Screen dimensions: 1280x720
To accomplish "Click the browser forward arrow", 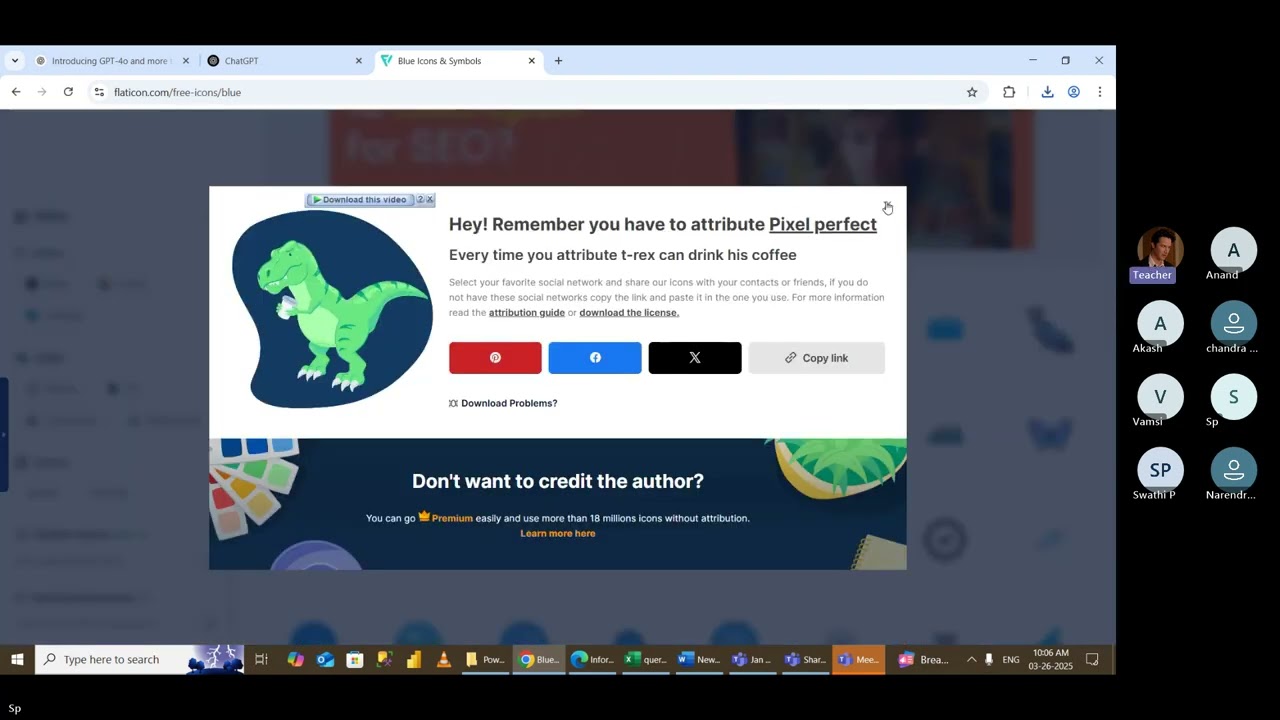I will pos(42,92).
